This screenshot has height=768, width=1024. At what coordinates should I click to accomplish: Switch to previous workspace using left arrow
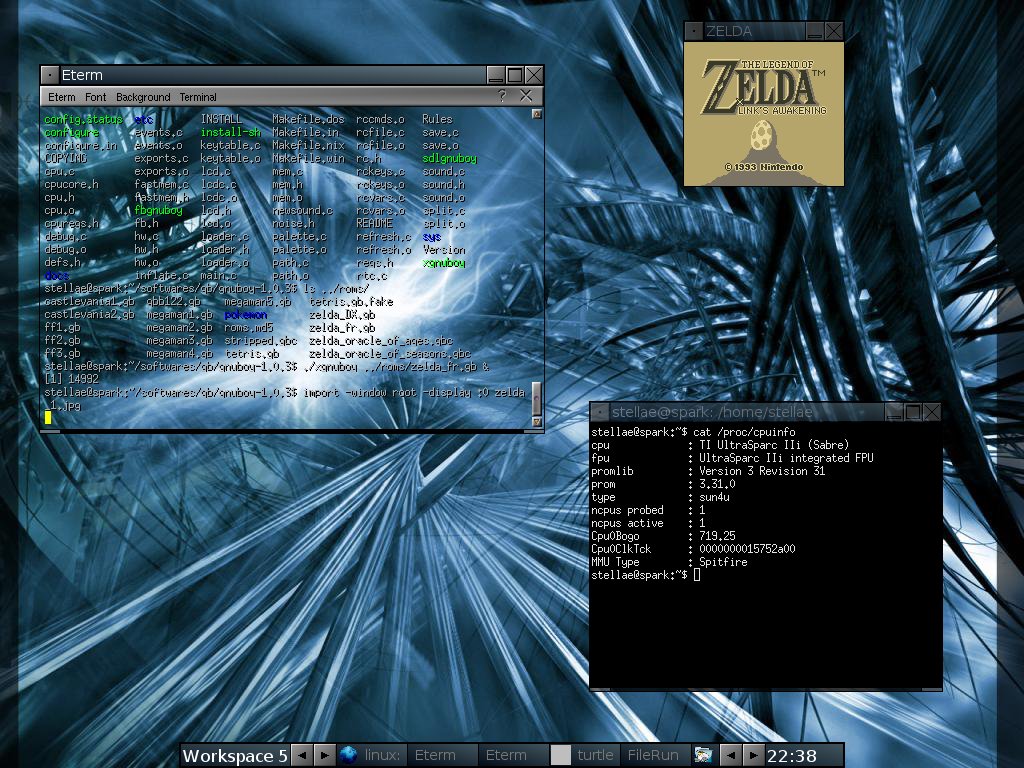pos(301,755)
